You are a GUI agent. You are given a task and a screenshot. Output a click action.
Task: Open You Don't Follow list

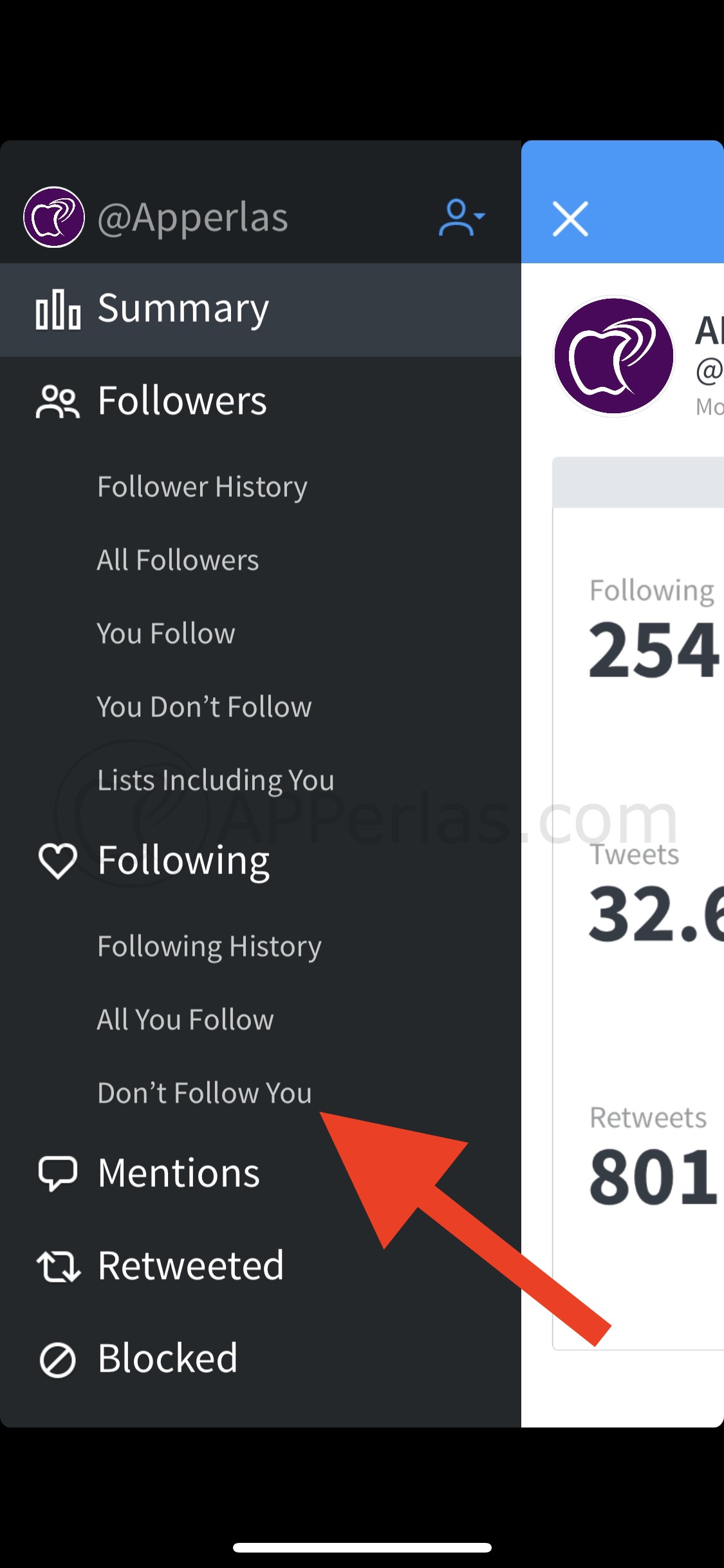pyautogui.click(x=204, y=707)
